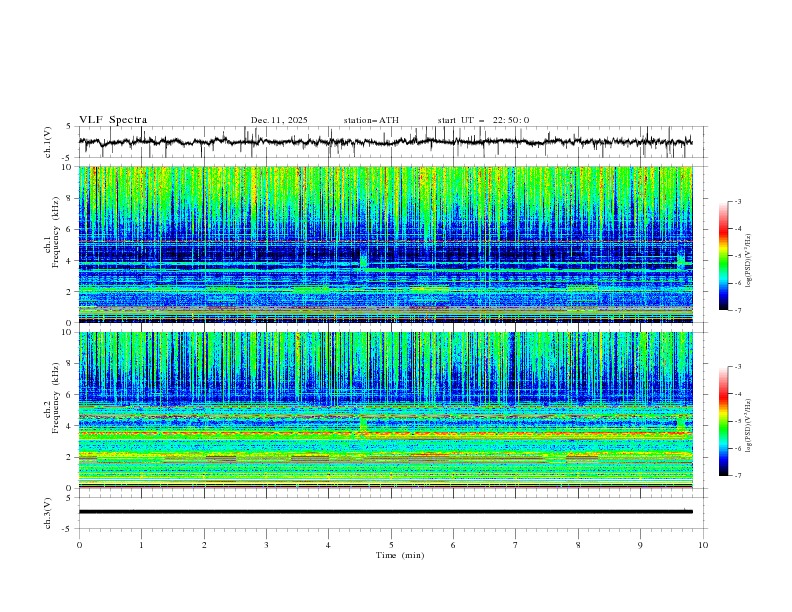
Task: Click the "-3" tick on lower color bar
Action: coord(737,367)
